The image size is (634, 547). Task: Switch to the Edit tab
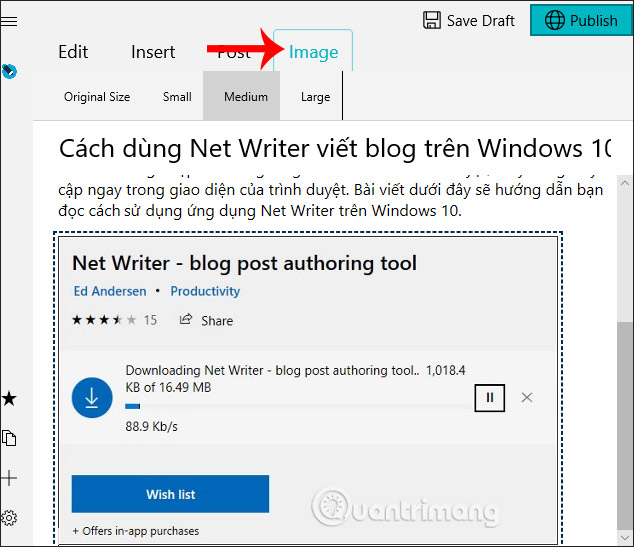tap(73, 52)
